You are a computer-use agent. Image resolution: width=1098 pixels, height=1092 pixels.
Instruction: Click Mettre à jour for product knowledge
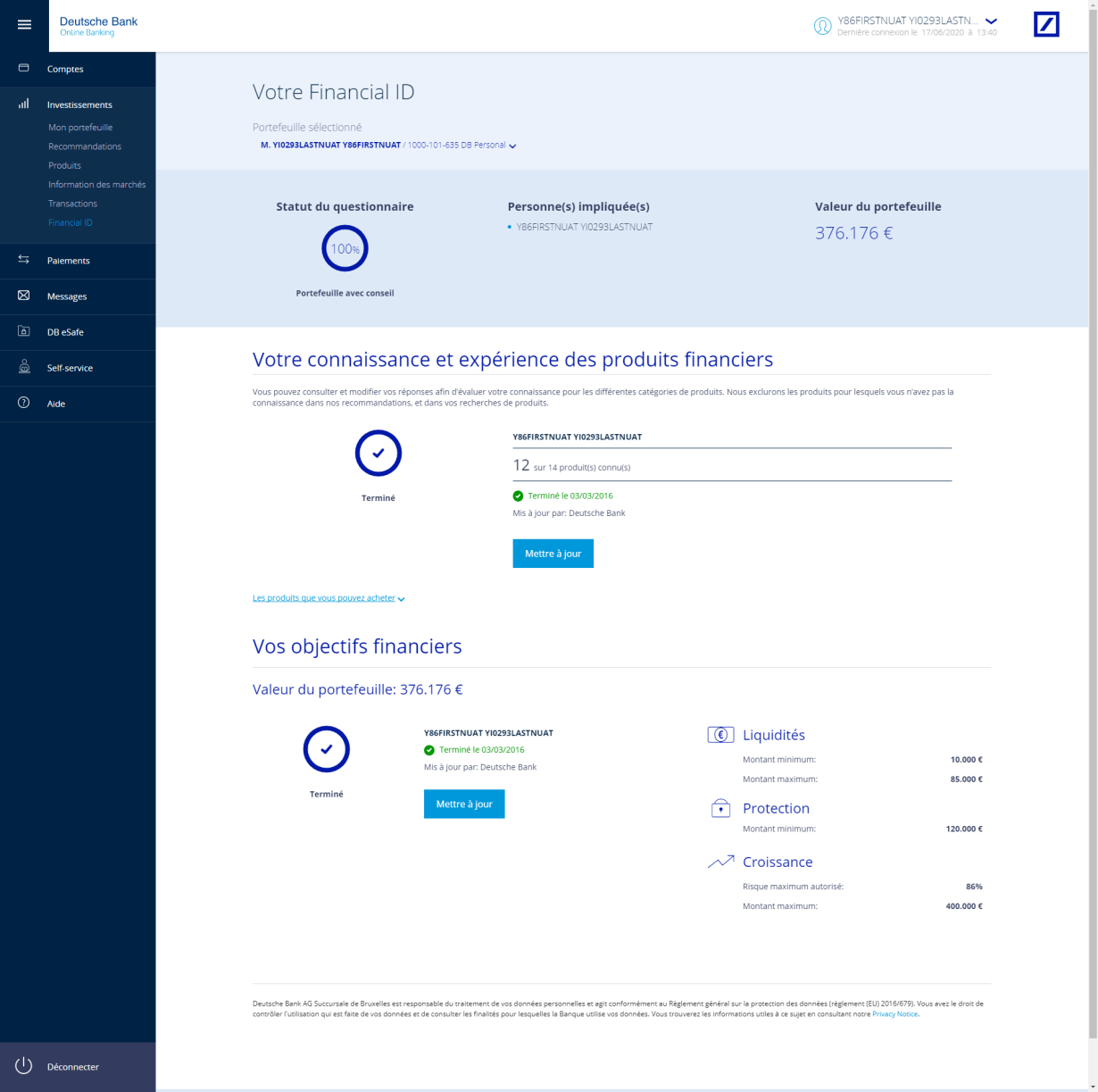(x=553, y=554)
